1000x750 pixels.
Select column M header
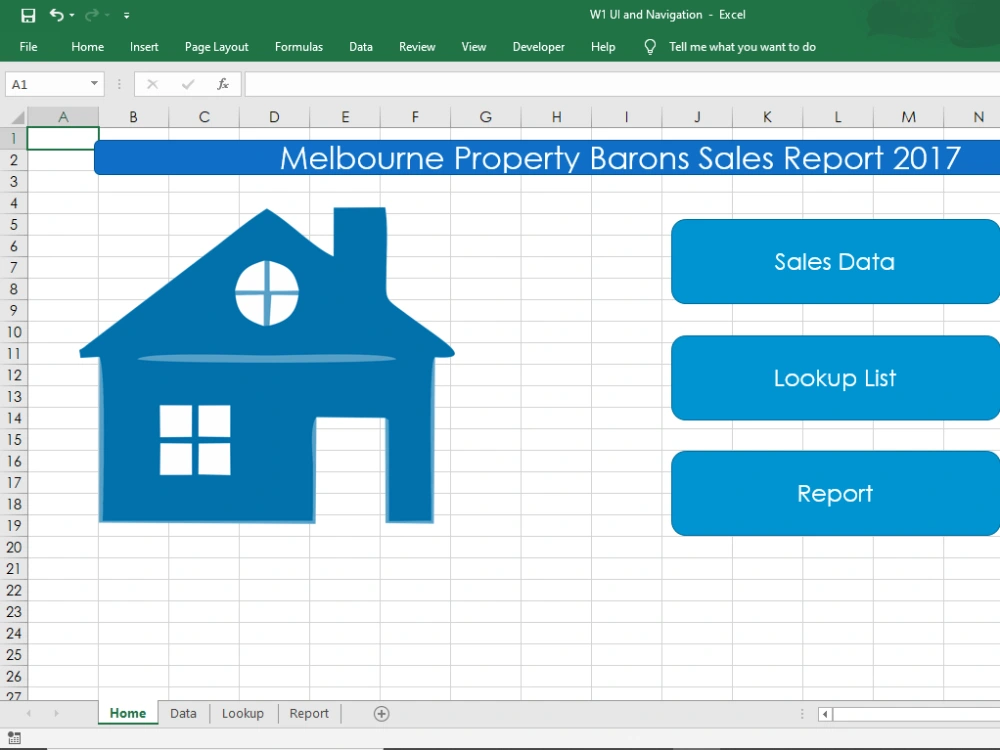click(908, 117)
